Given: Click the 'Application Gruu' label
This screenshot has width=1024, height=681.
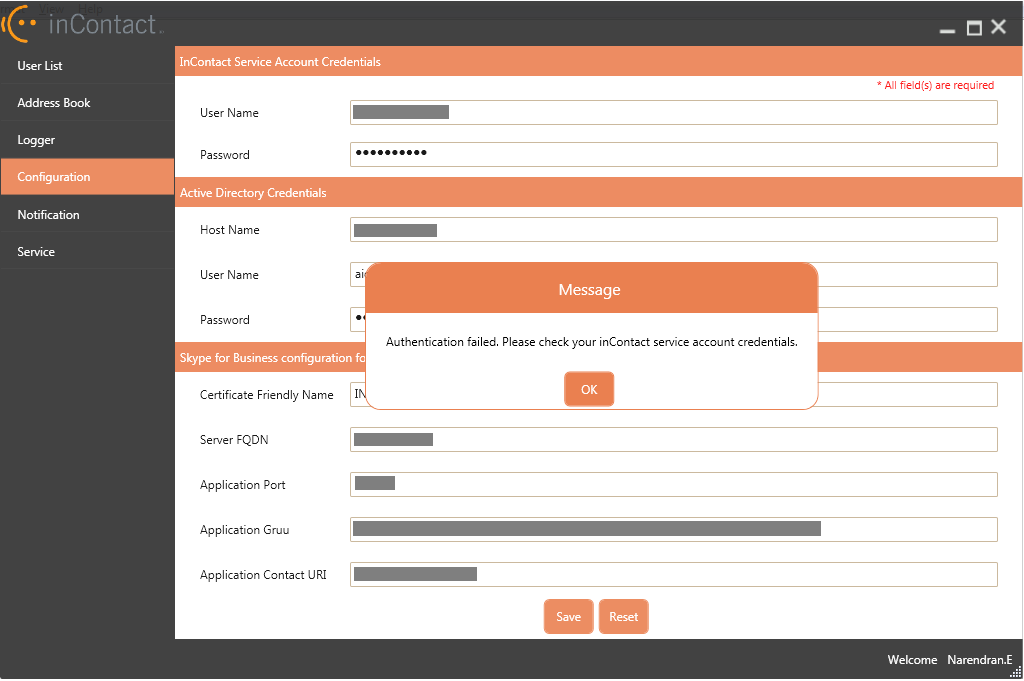Looking at the screenshot, I should click(244, 530).
